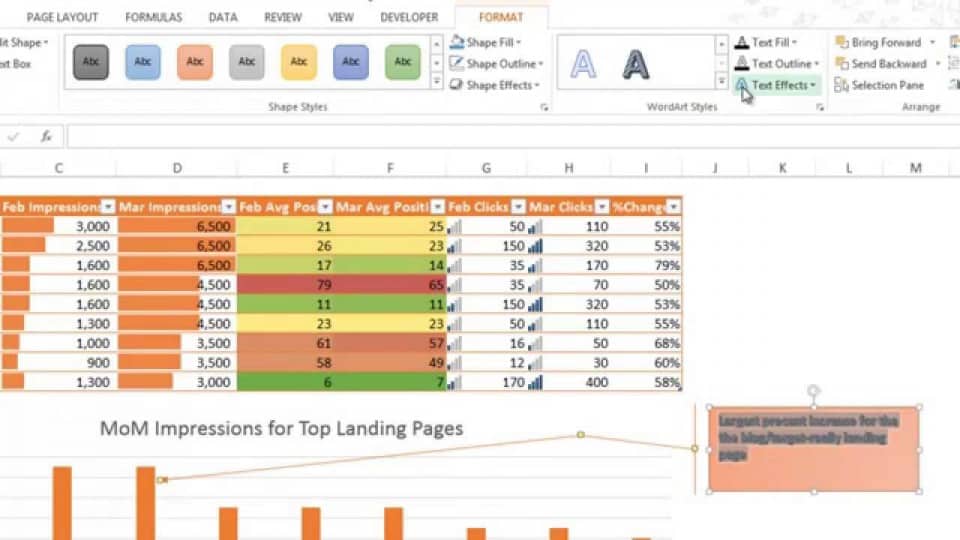960x540 pixels.
Task: Open the Text Fill dropdown arrow
Action: click(794, 43)
